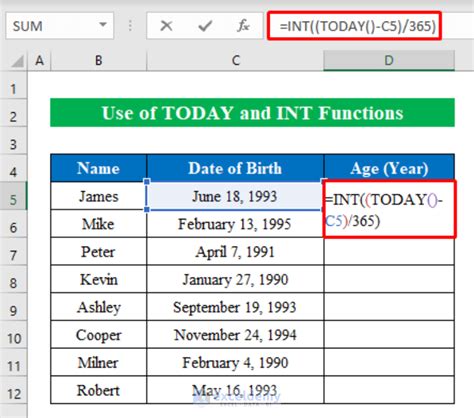The image size is (474, 418).
Task: Select the cell containing Mike
Action: [x=98, y=224]
